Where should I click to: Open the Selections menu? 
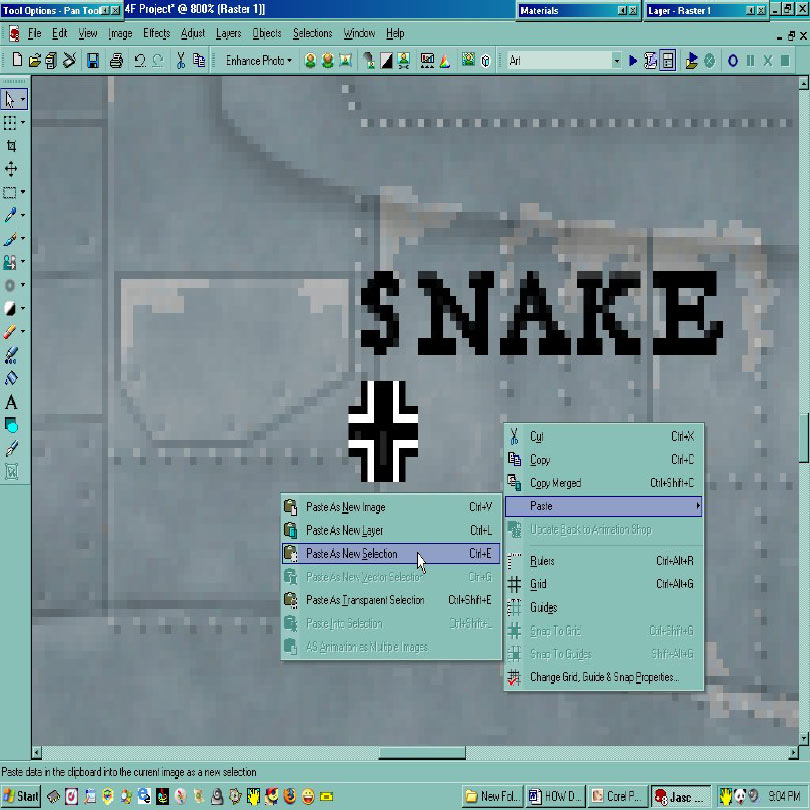click(313, 34)
